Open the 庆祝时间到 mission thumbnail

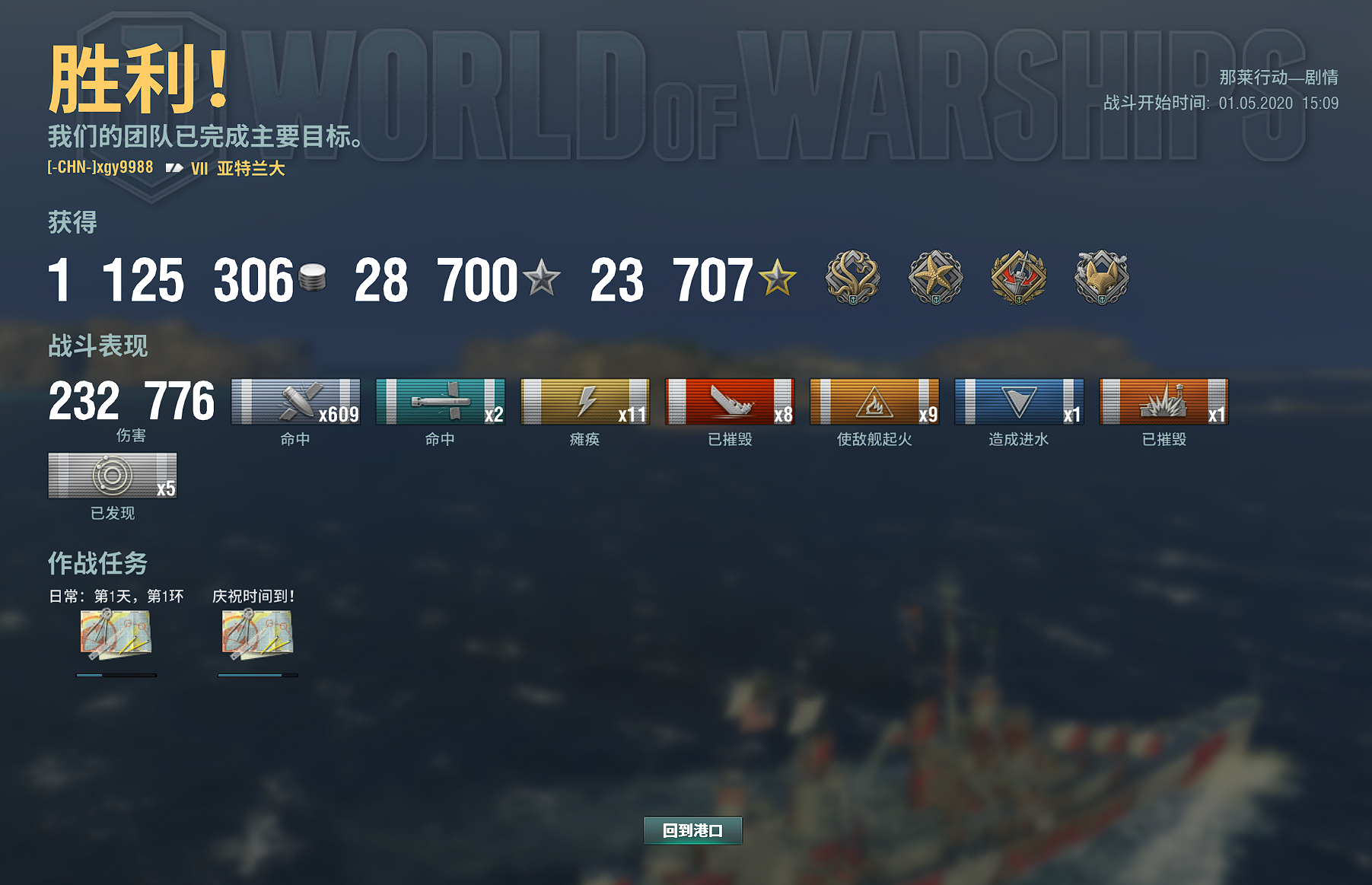pos(257,633)
